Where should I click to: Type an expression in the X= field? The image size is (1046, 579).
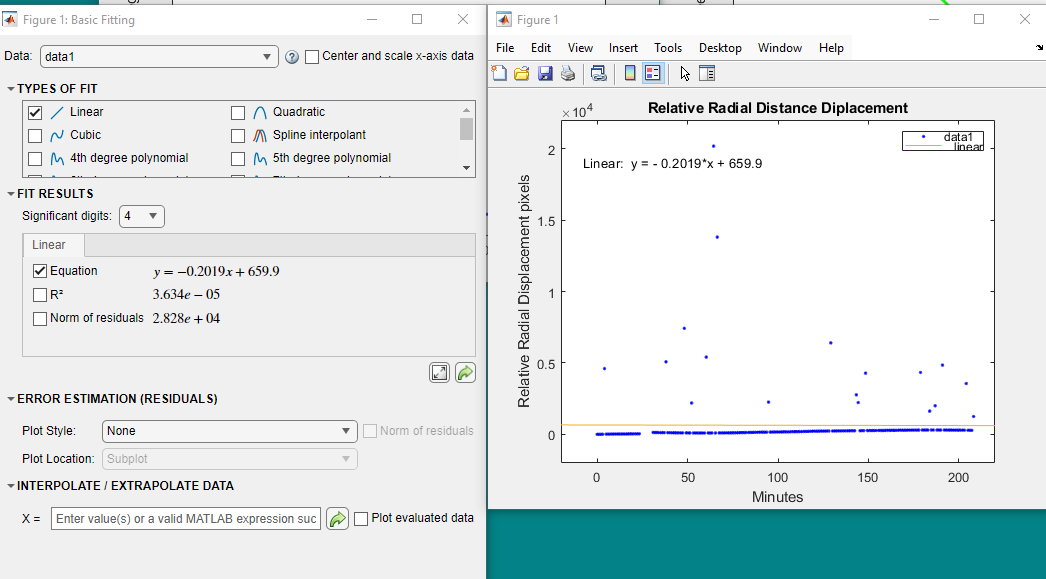pyautogui.click(x=185, y=518)
